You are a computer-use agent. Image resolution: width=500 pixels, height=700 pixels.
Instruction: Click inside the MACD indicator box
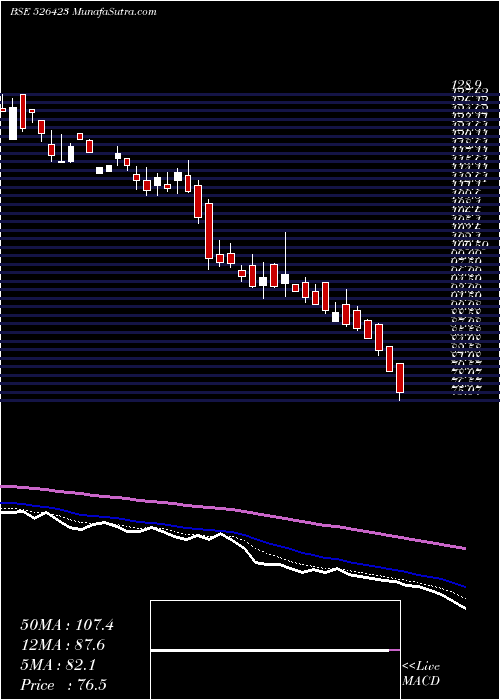(x=275, y=650)
